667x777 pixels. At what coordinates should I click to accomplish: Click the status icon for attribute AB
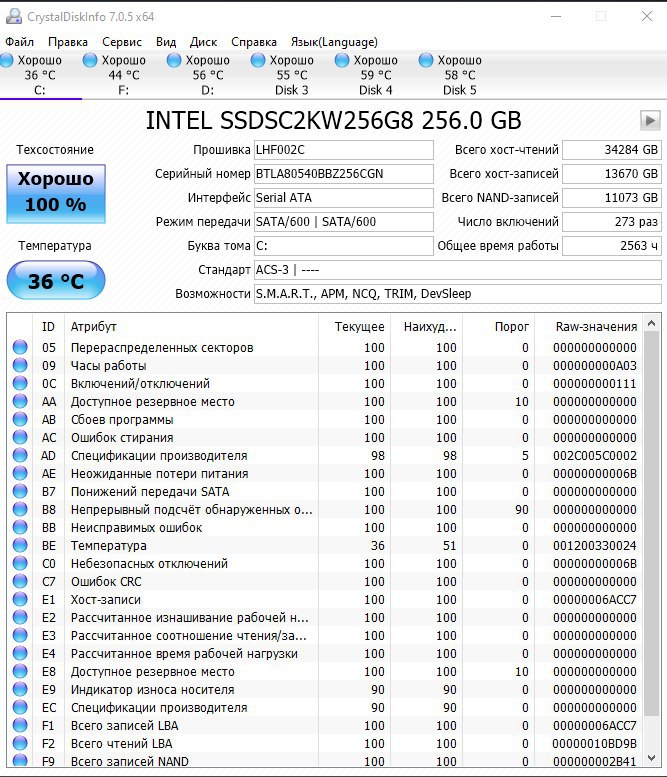coord(20,419)
